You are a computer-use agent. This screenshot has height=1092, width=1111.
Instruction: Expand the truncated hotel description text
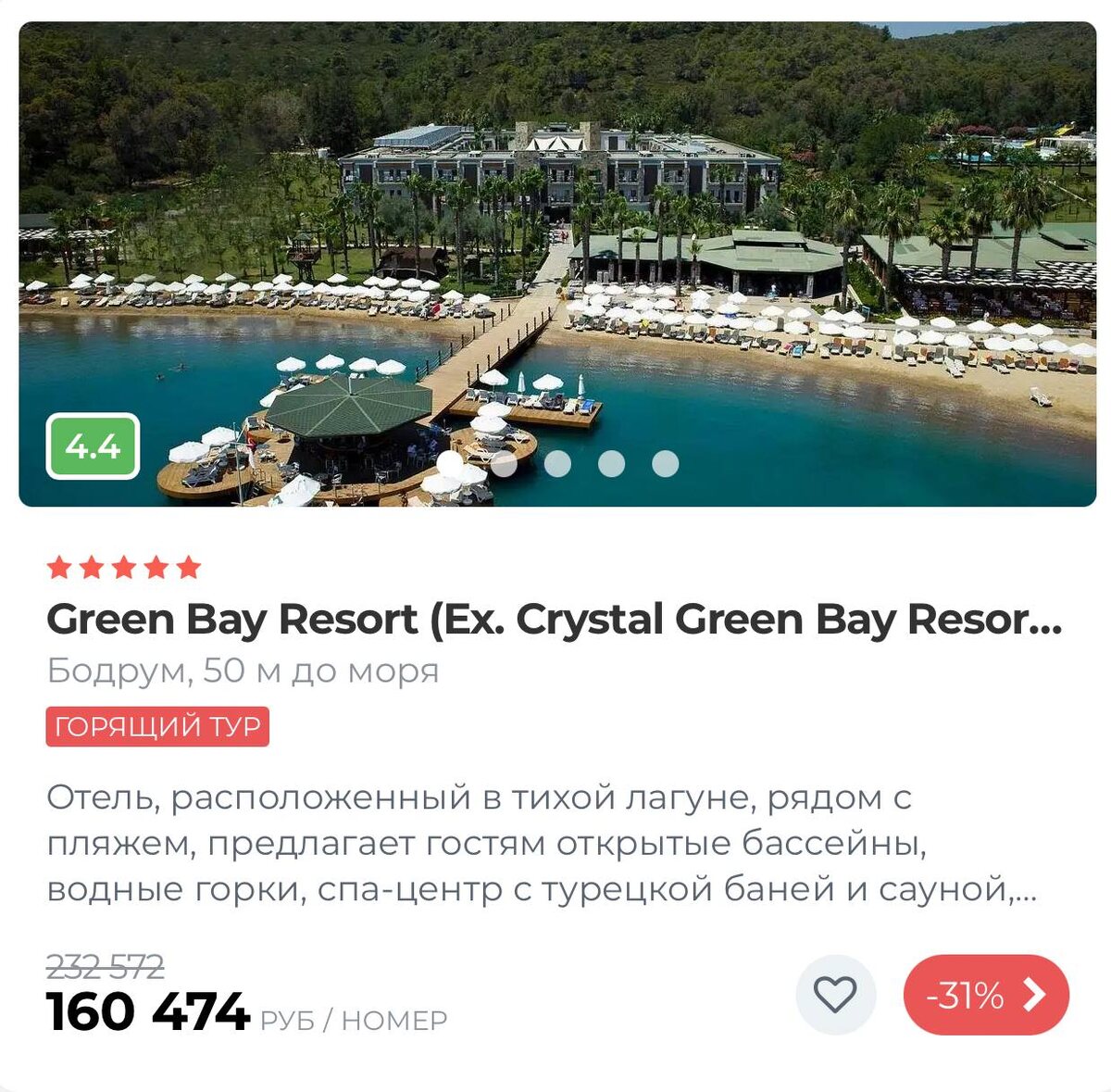point(542,844)
